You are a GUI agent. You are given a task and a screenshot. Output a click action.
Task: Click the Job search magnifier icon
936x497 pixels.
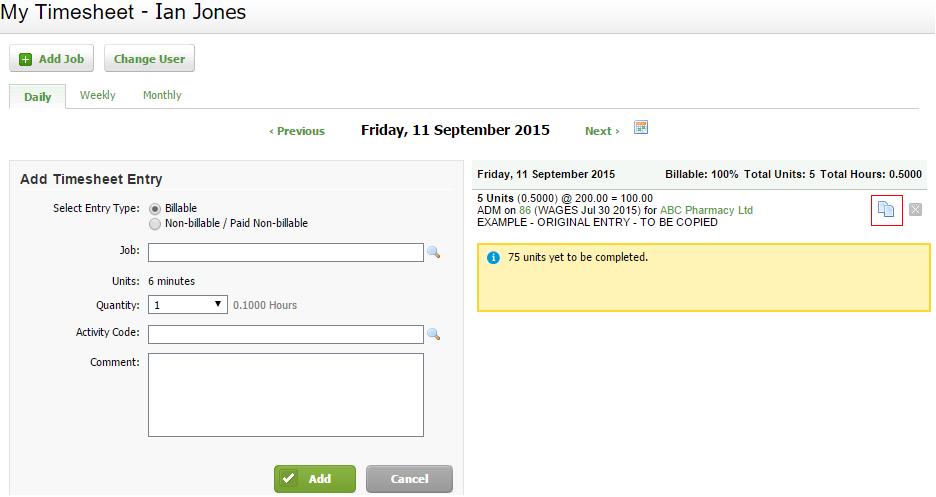pos(433,253)
